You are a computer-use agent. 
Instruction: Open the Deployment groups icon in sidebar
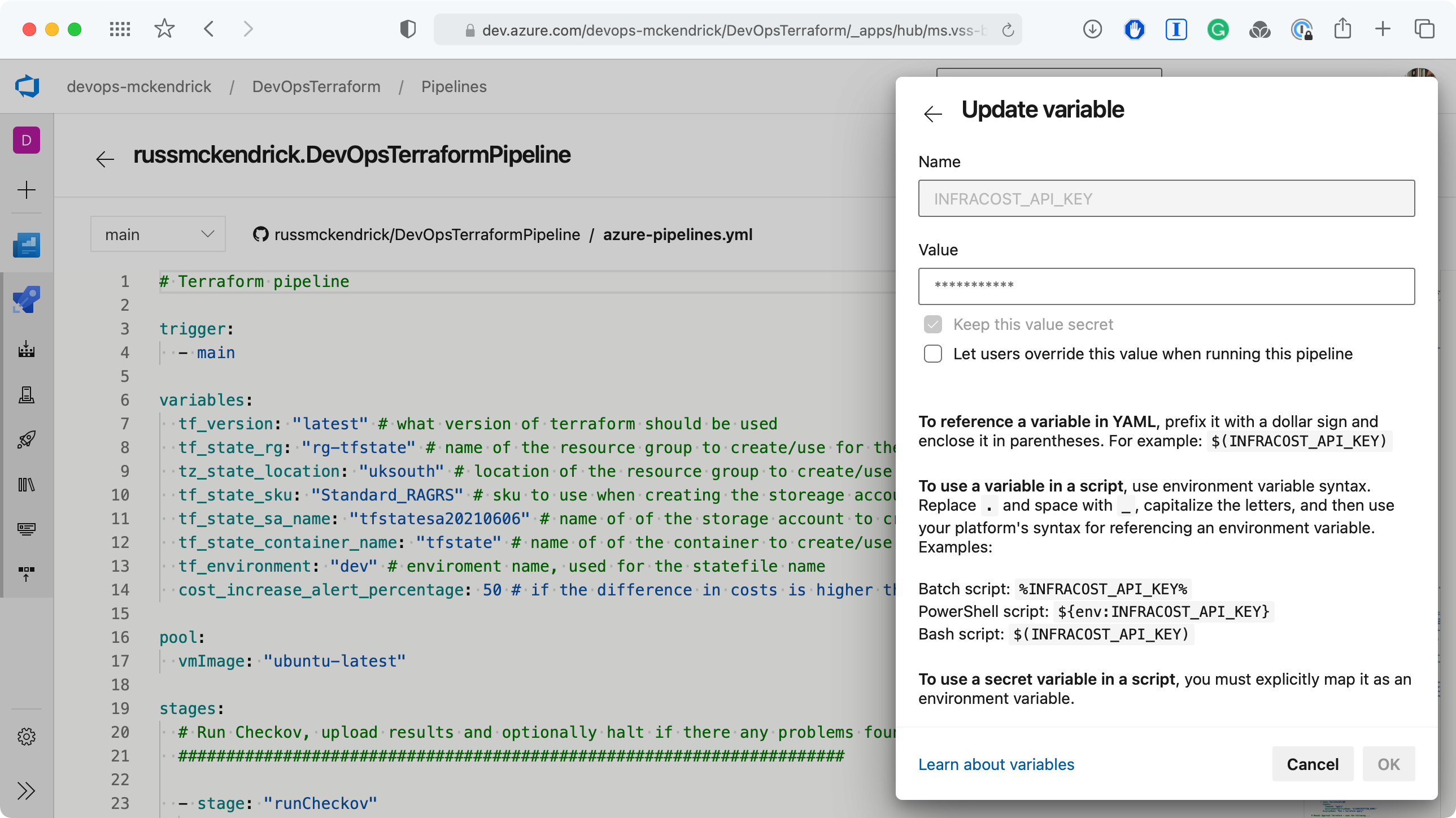click(27, 573)
